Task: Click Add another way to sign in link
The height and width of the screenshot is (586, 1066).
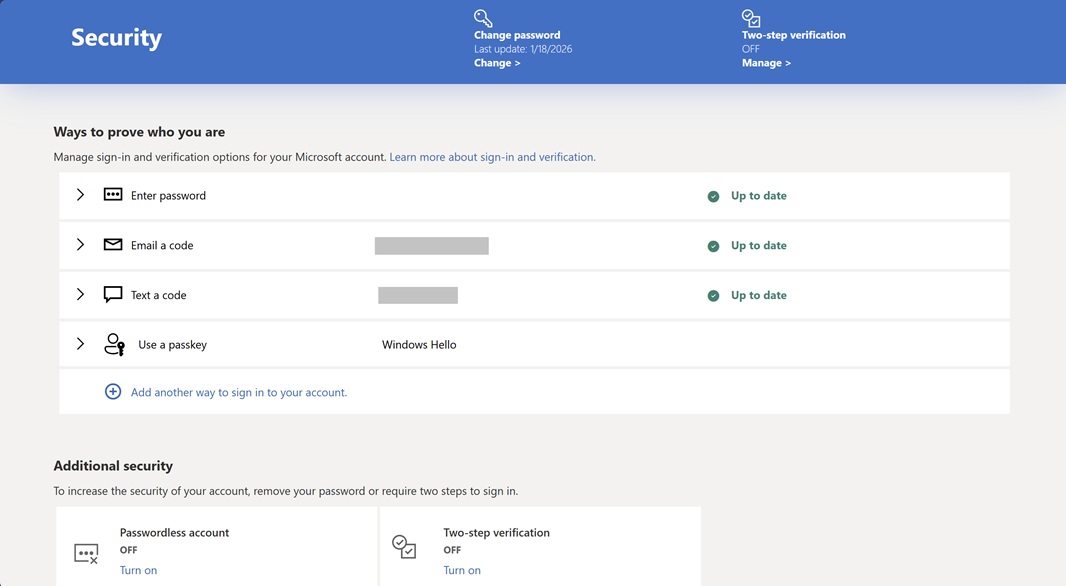Action: click(239, 393)
